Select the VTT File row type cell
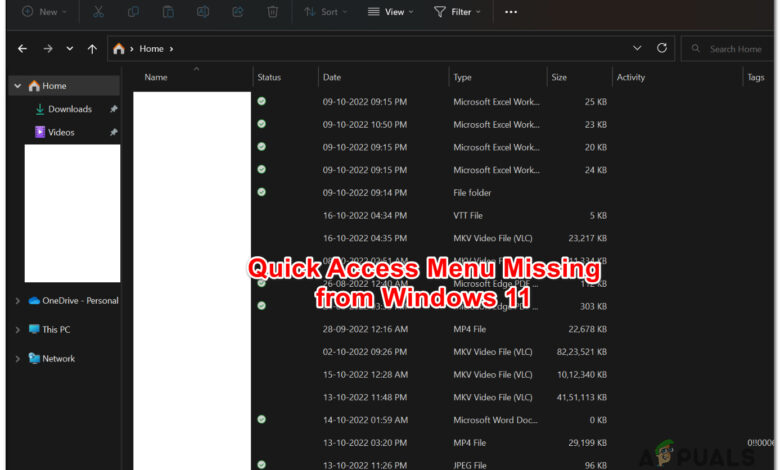Image resolution: width=780 pixels, height=470 pixels. click(x=468, y=215)
